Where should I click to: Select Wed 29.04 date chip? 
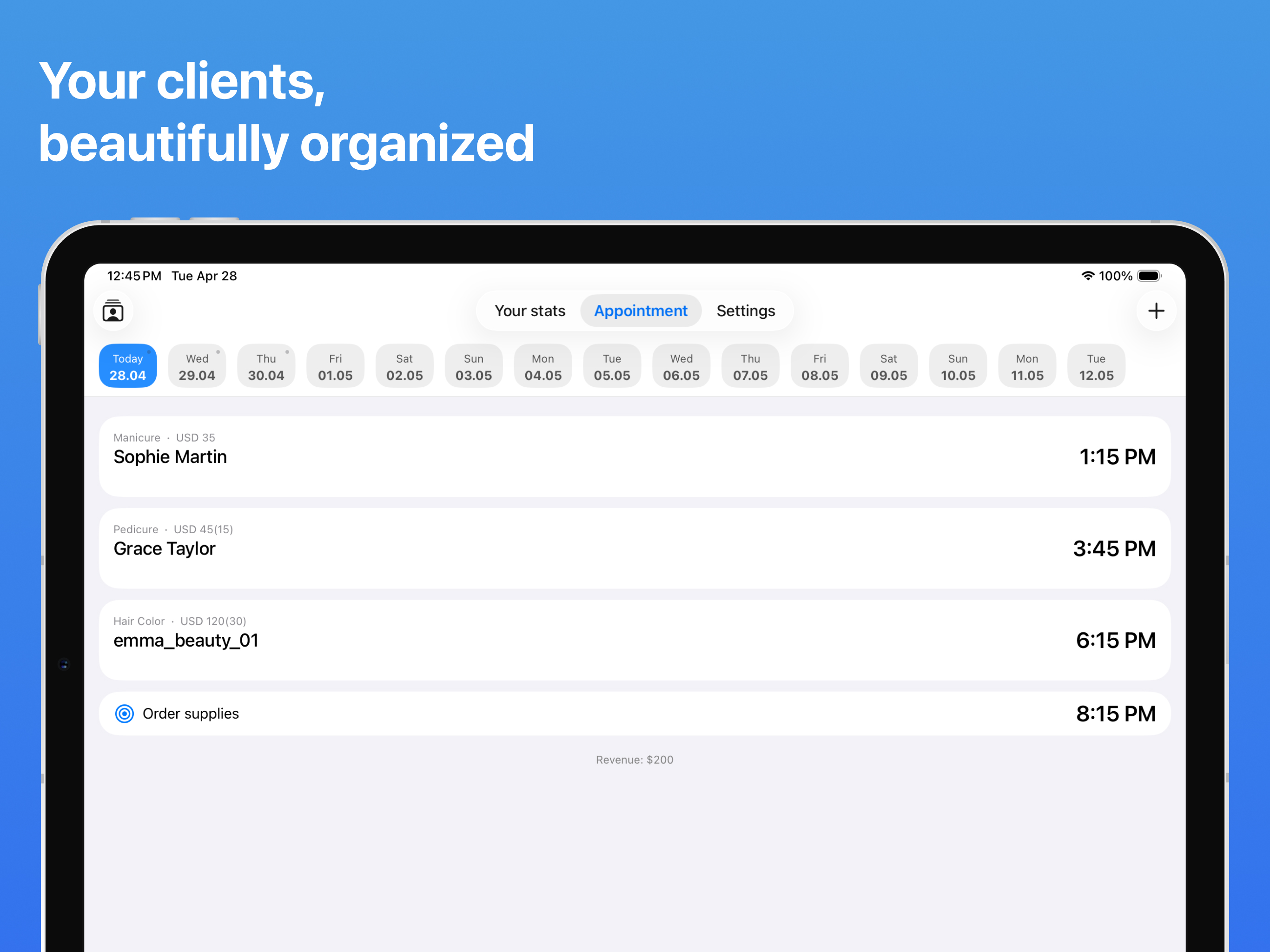click(197, 366)
